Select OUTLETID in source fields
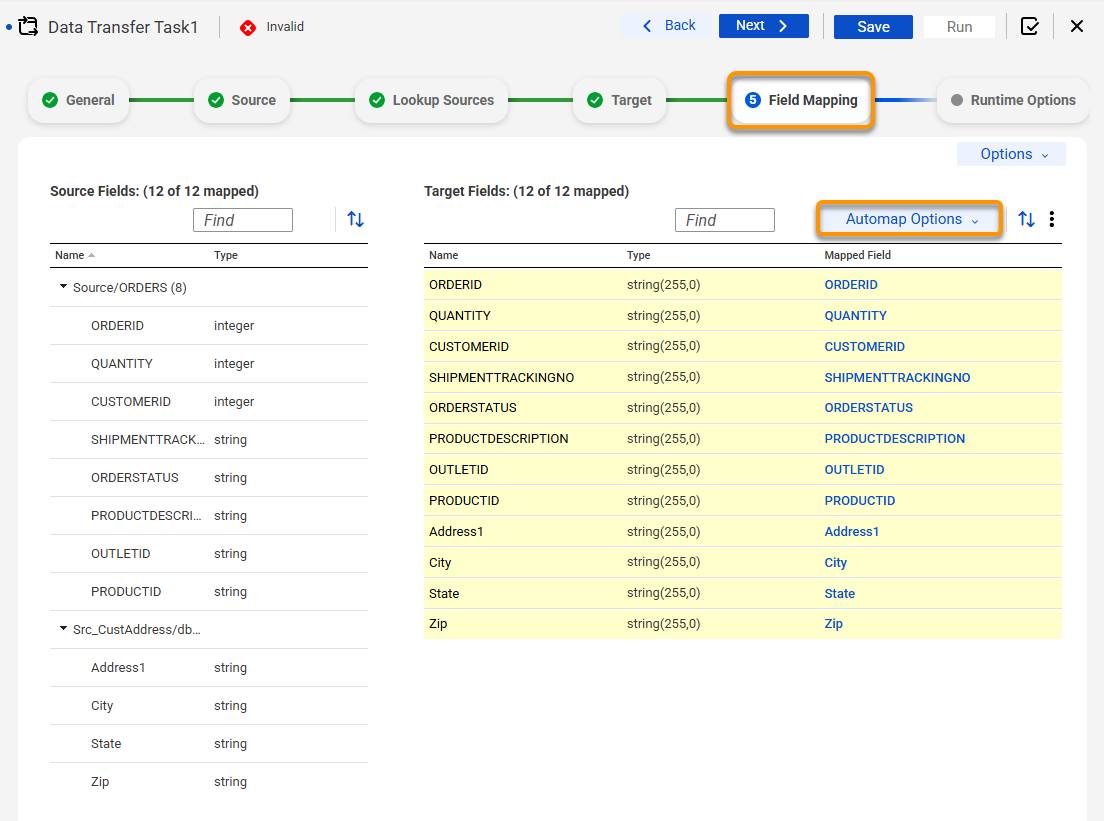 pyautogui.click(x=209, y=553)
